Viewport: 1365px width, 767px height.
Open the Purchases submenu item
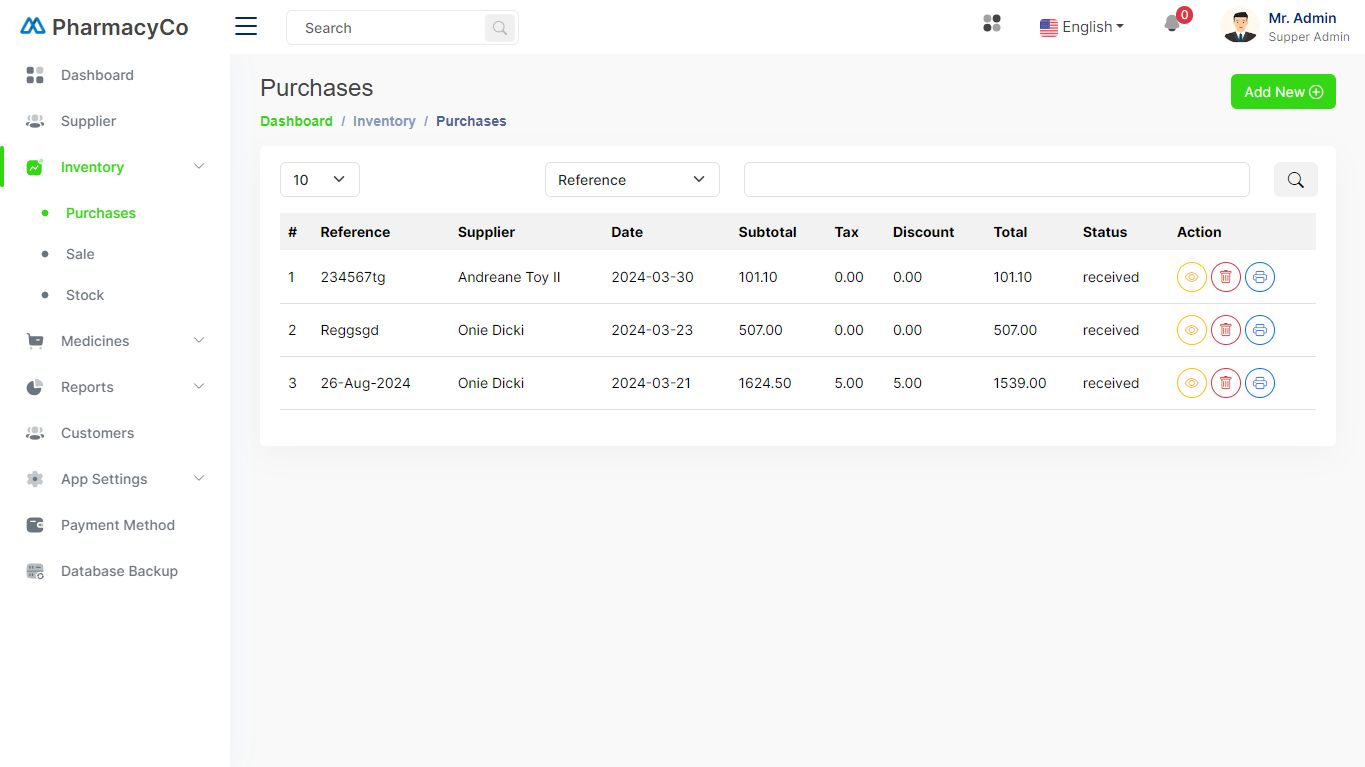[x=101, y=213]
